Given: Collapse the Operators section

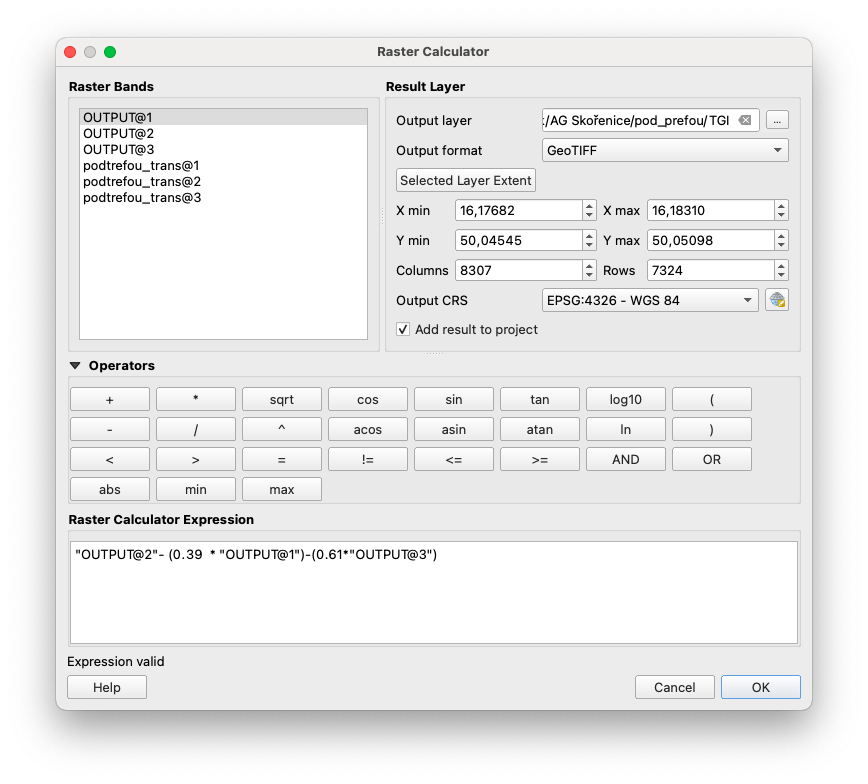Looking at the screenshot, I should coord(75,366).
